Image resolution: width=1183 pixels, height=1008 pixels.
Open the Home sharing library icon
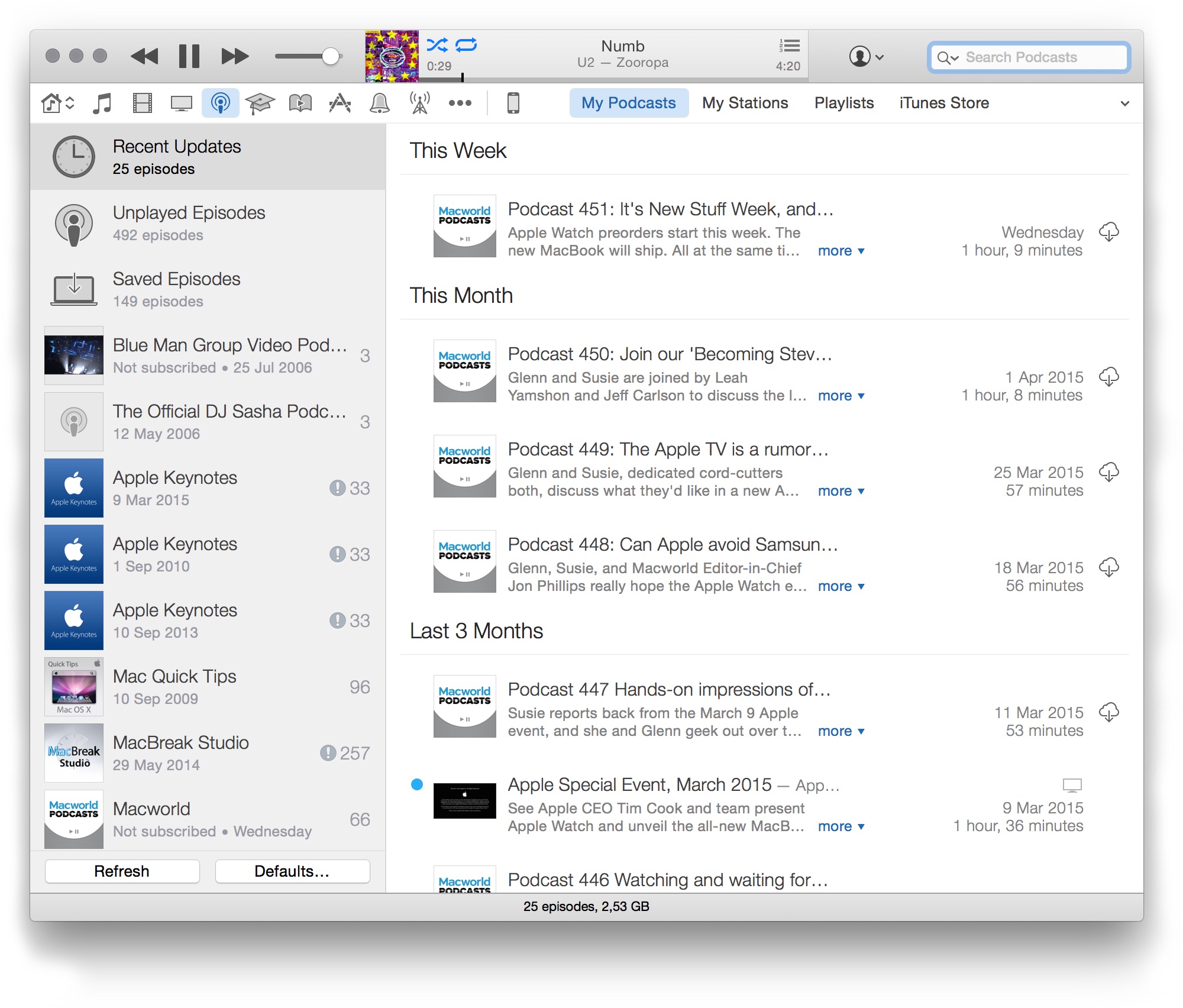[57, 104]
